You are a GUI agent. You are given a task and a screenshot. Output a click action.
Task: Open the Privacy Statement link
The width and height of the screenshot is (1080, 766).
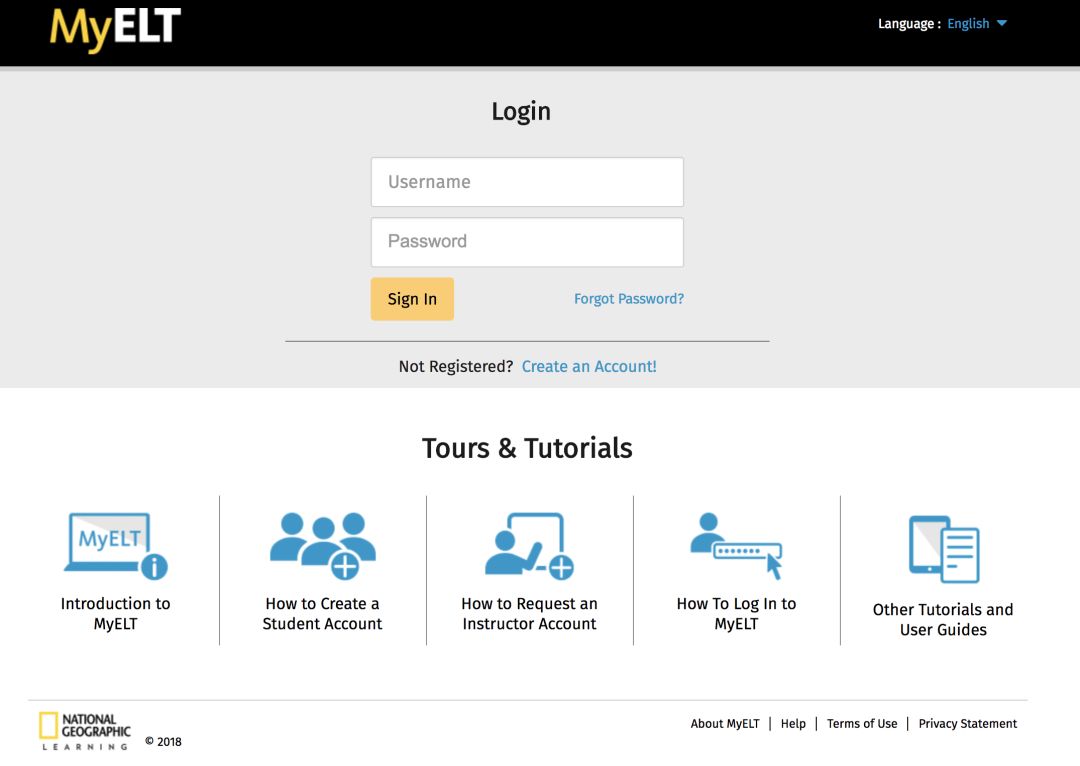pos(967,723)
